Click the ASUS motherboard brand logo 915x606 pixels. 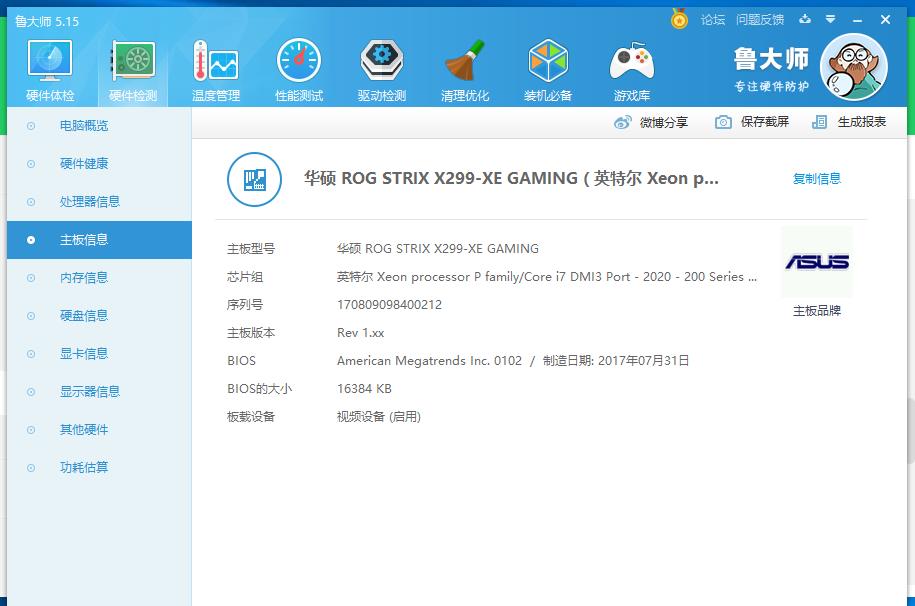816,262
